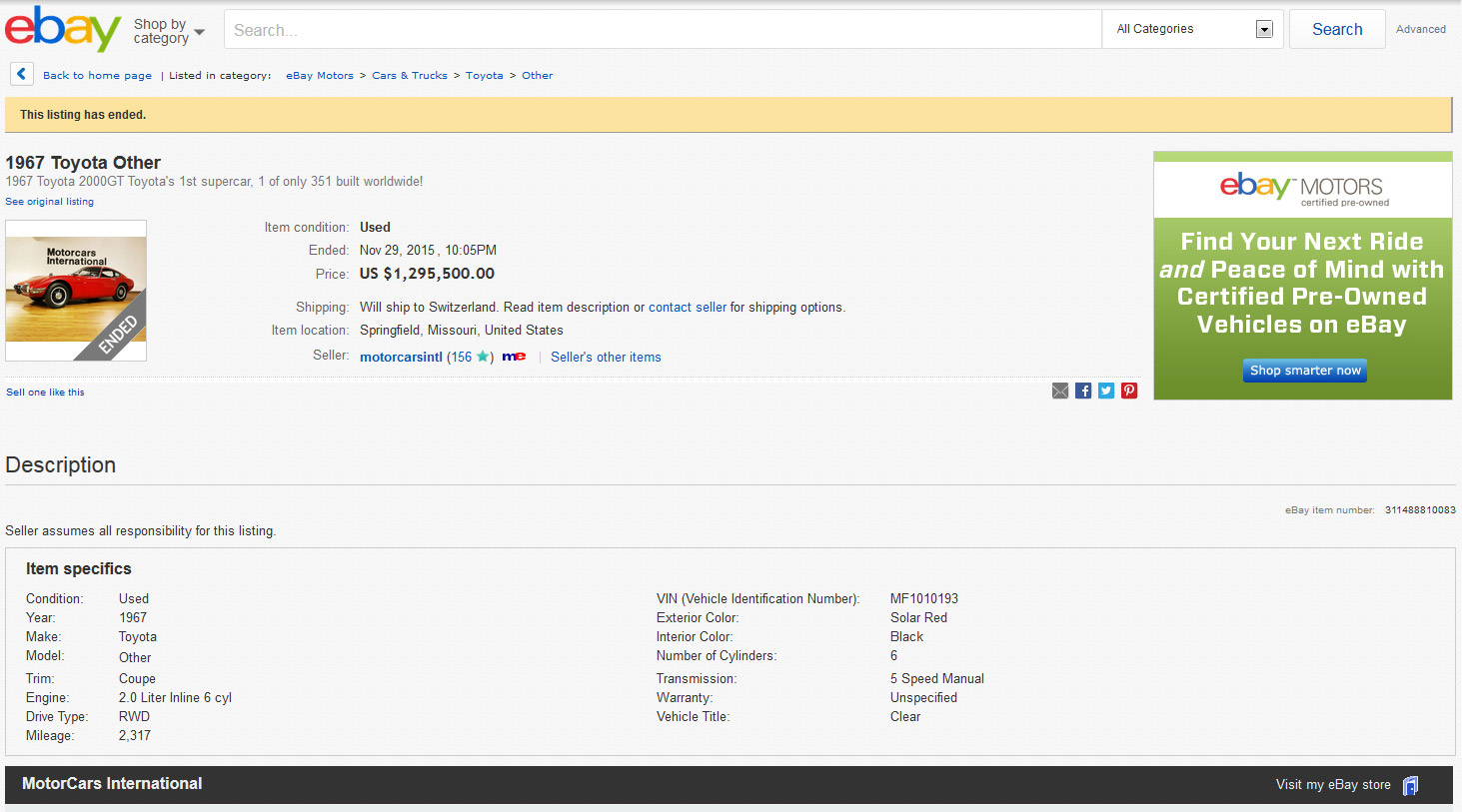Click the eBay store door icon
The height and width of the screenshot is (812, 1462).
(1410, 785)
